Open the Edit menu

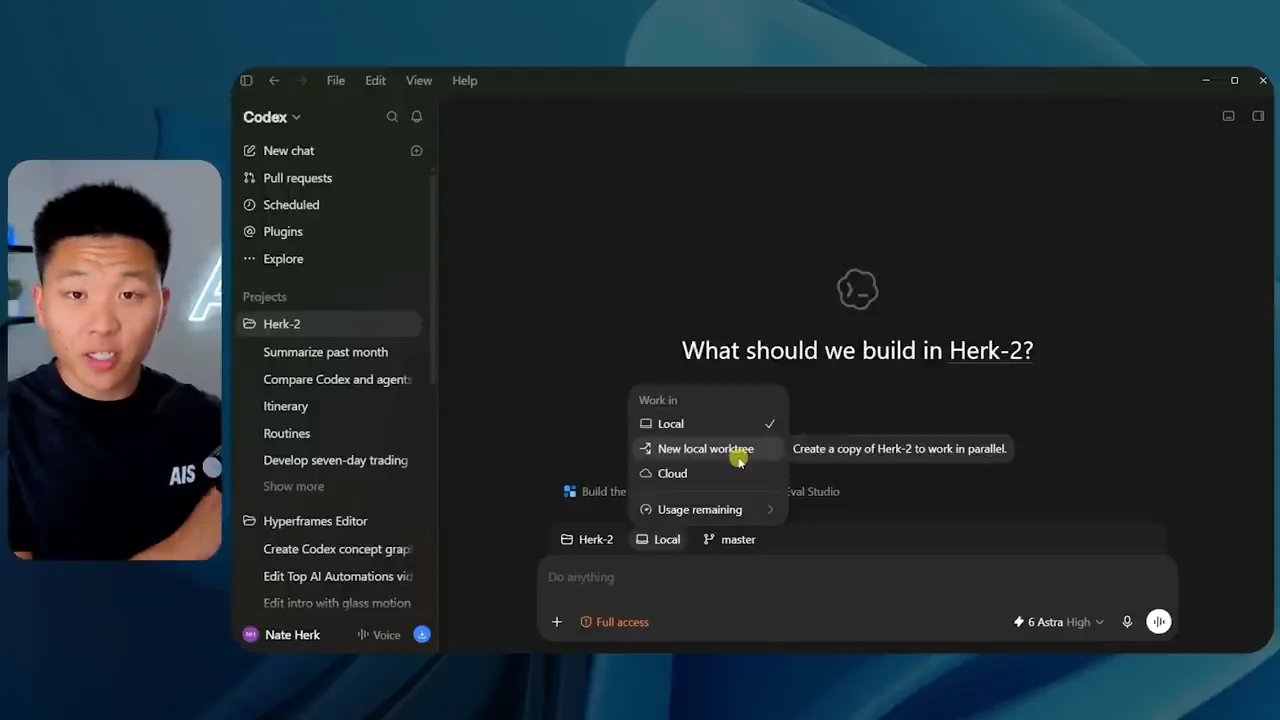(x=375, y=81)
